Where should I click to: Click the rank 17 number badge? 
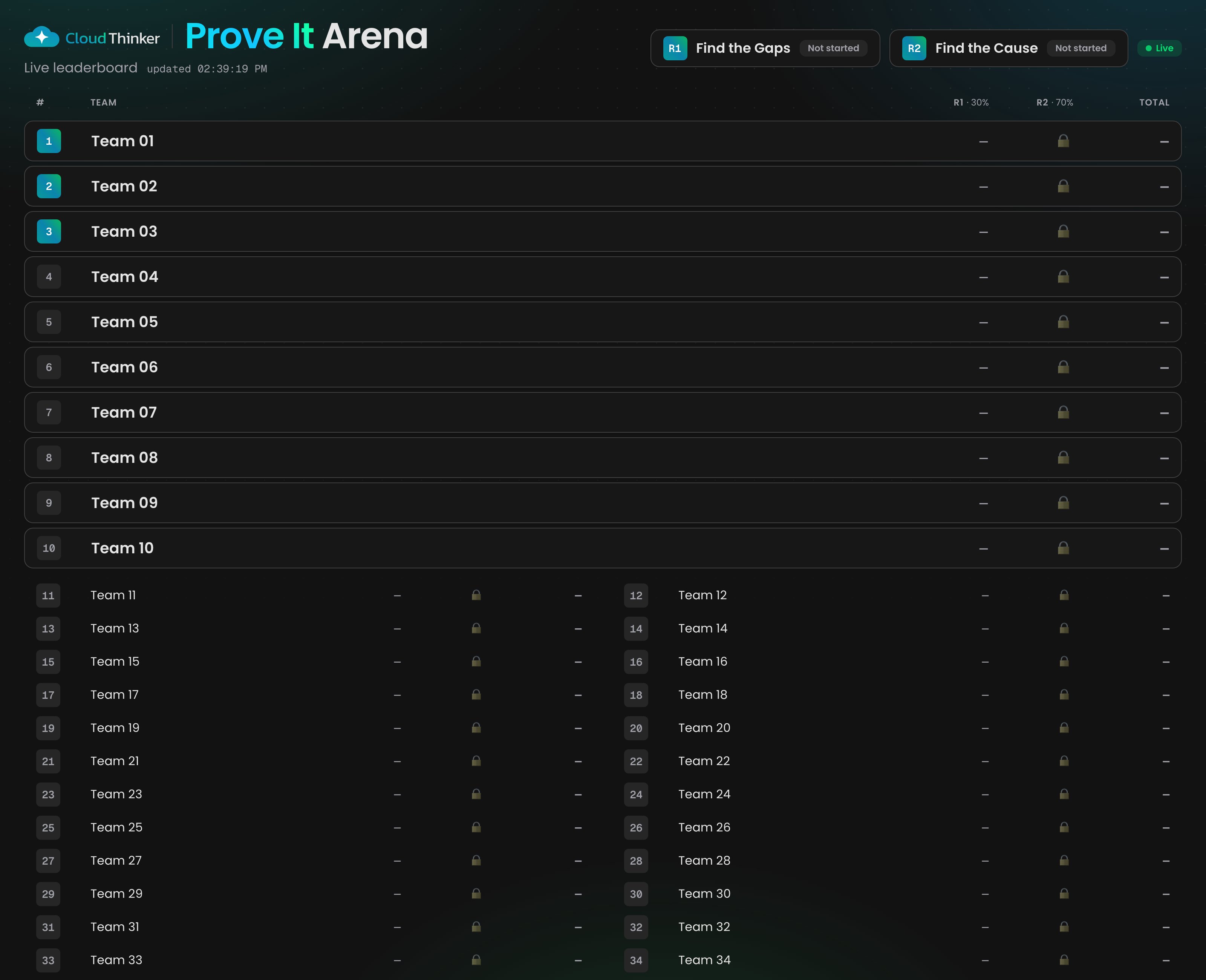click(49, 695)
